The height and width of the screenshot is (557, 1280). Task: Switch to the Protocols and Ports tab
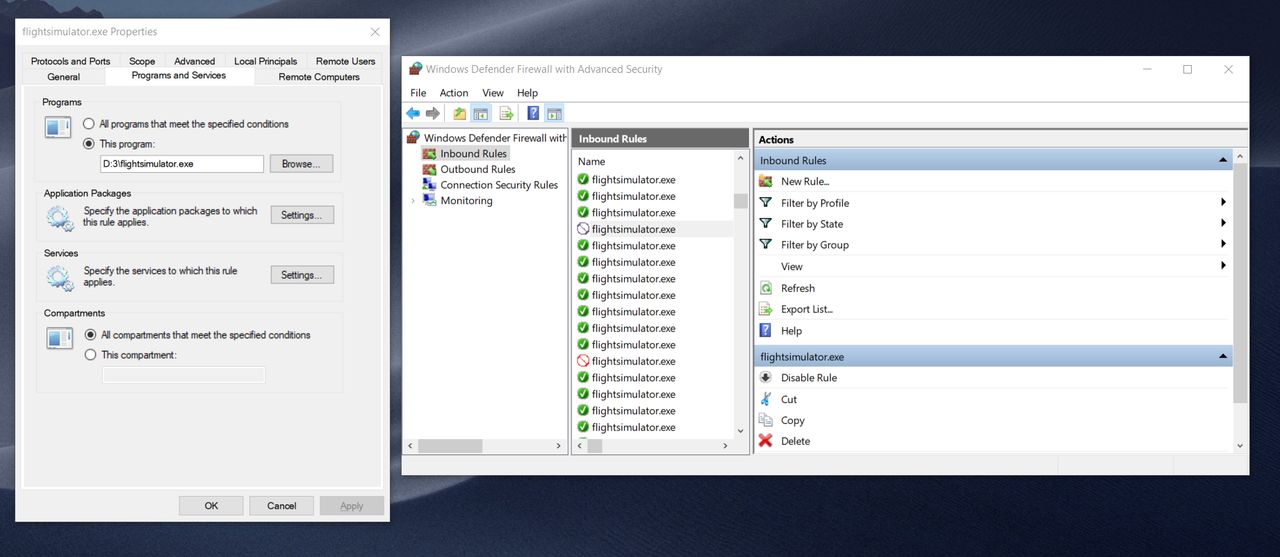(x=71, y=61)
